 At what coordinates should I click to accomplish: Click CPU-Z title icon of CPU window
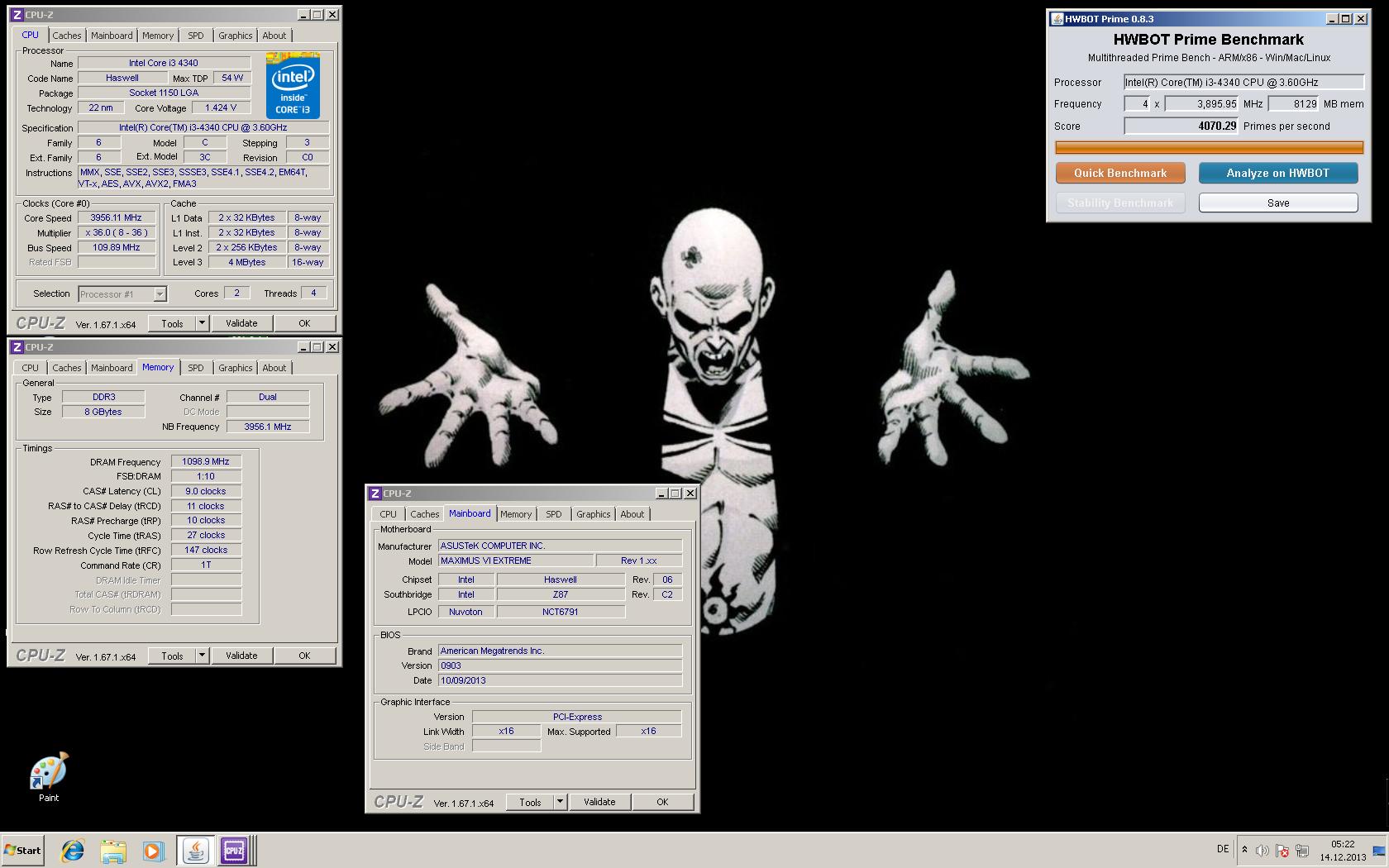[17, 15]
